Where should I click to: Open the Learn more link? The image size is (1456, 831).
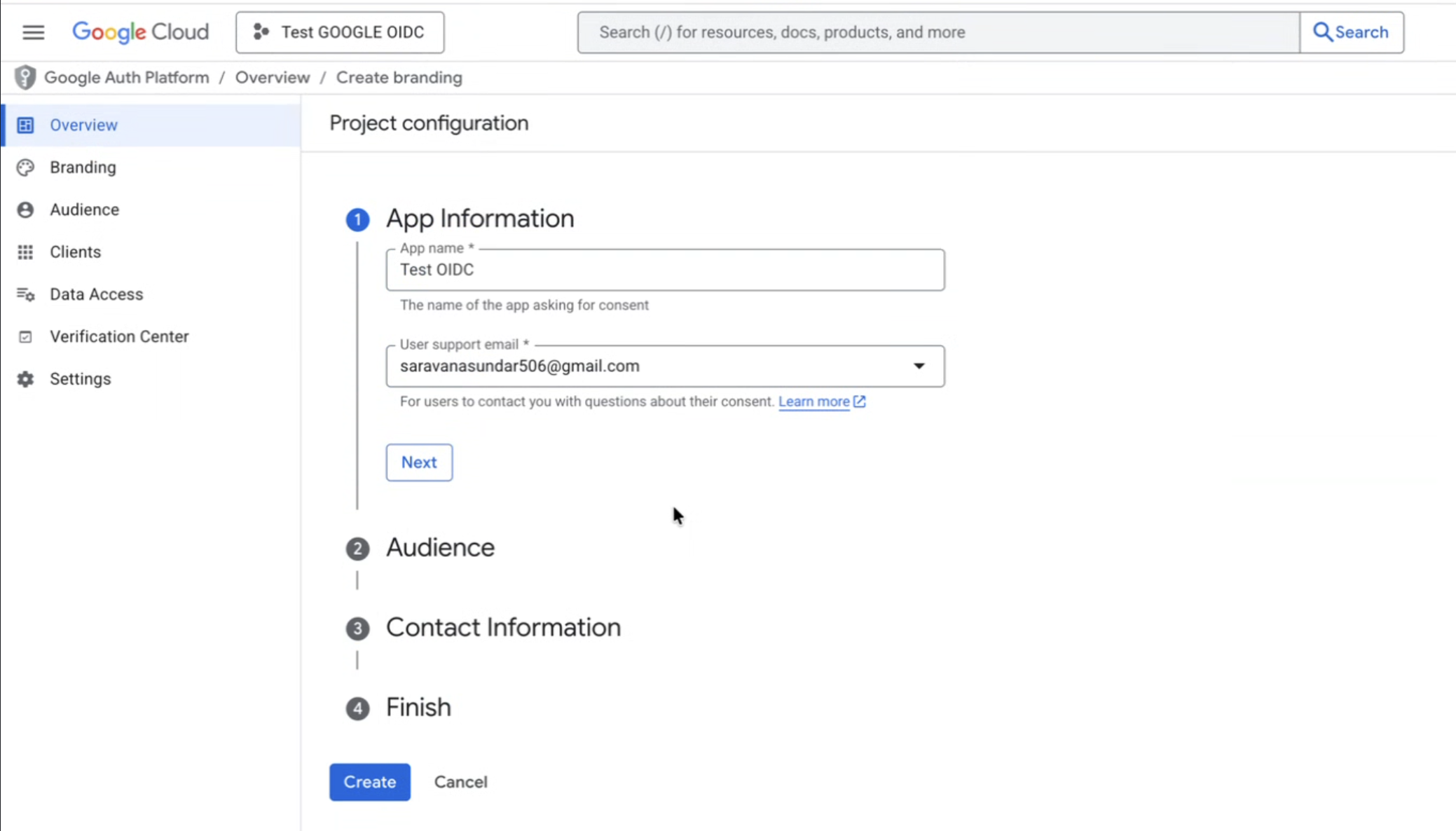(814, 401)
